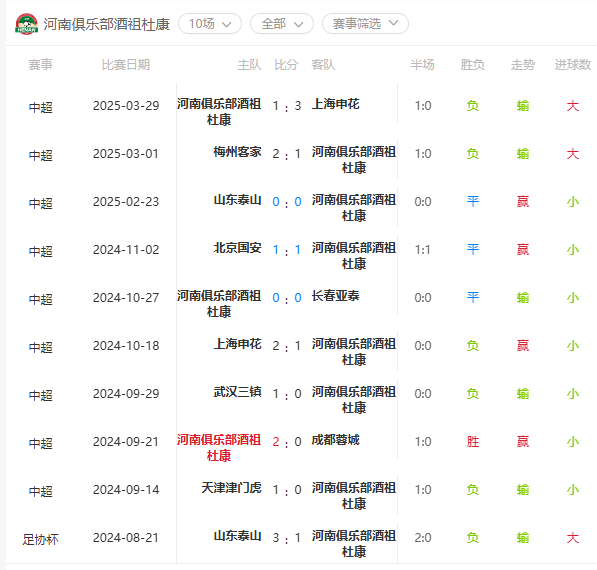Expand the 赛事筛选 dropdown
This screenshot has width=597, height=570.
coord(365,24)
